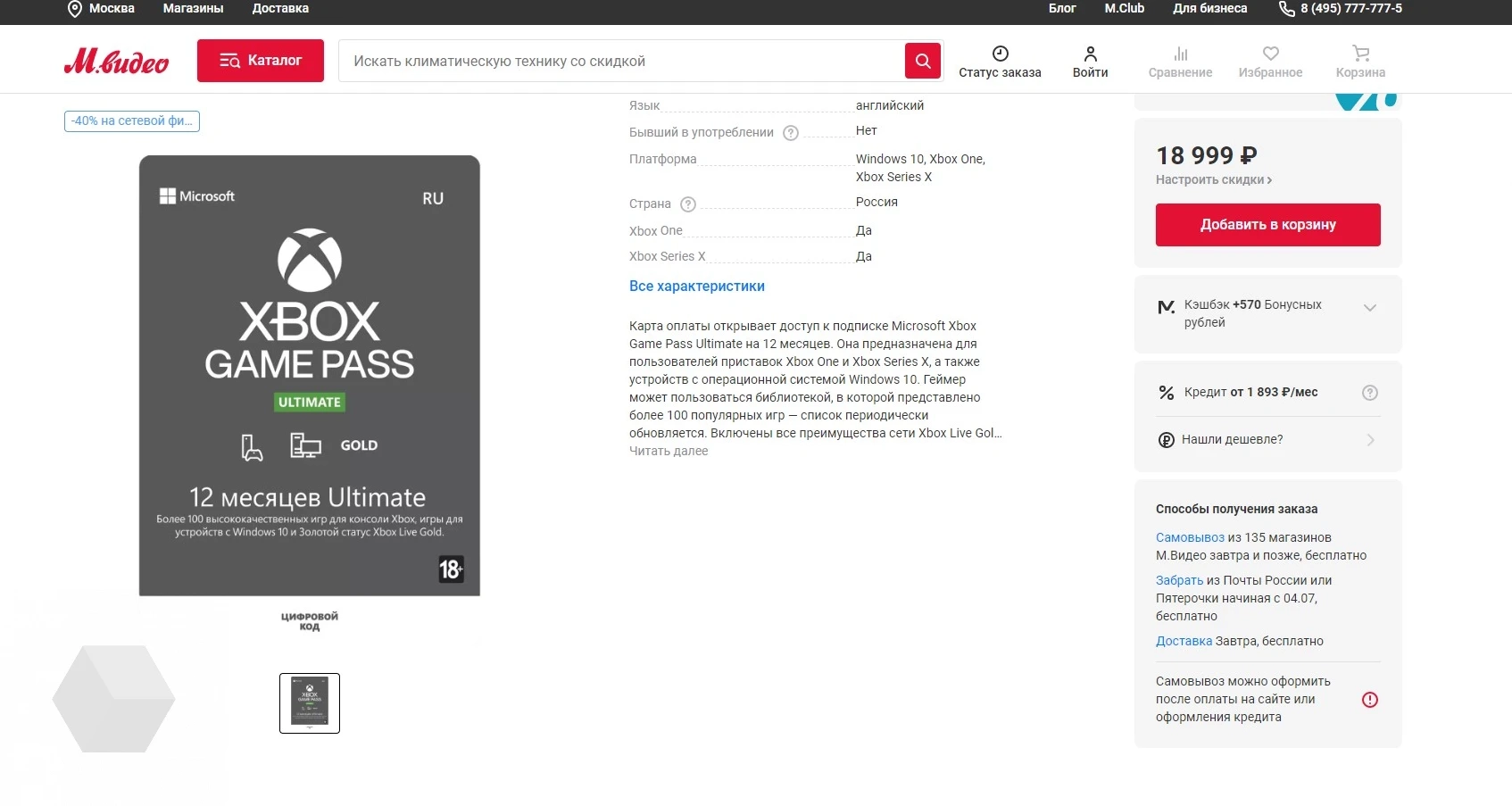Viewport: 1512px width, 806px height.
Task: Click the percent icon next to Кредит
Action: 1166,393
